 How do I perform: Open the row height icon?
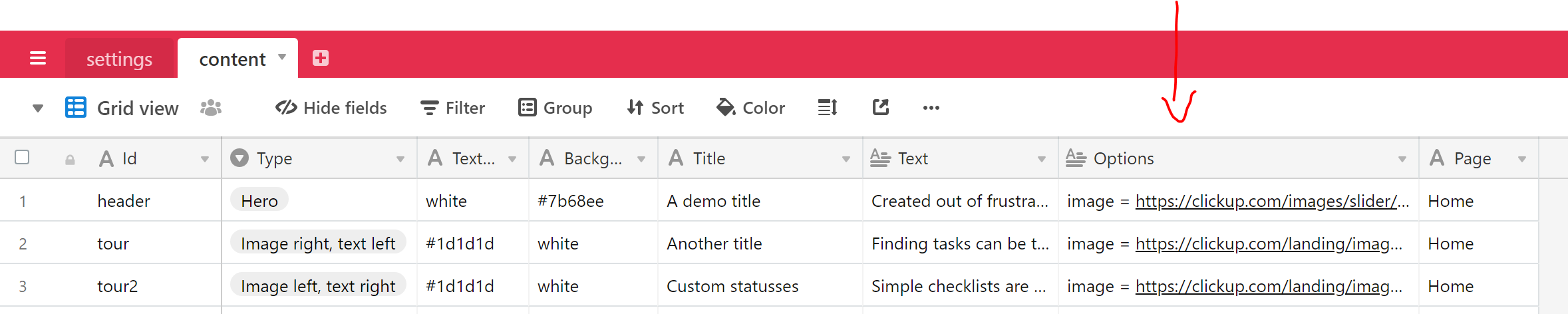pyautogui.click(x=828, y=107)
